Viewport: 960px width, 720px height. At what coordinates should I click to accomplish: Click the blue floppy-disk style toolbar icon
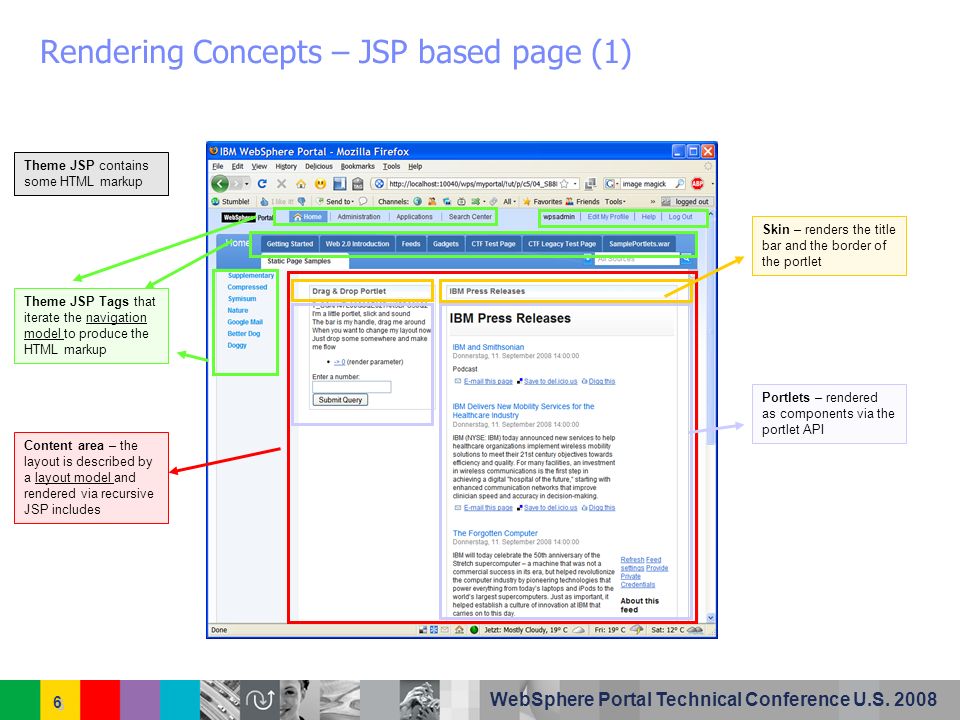(340, 184)
